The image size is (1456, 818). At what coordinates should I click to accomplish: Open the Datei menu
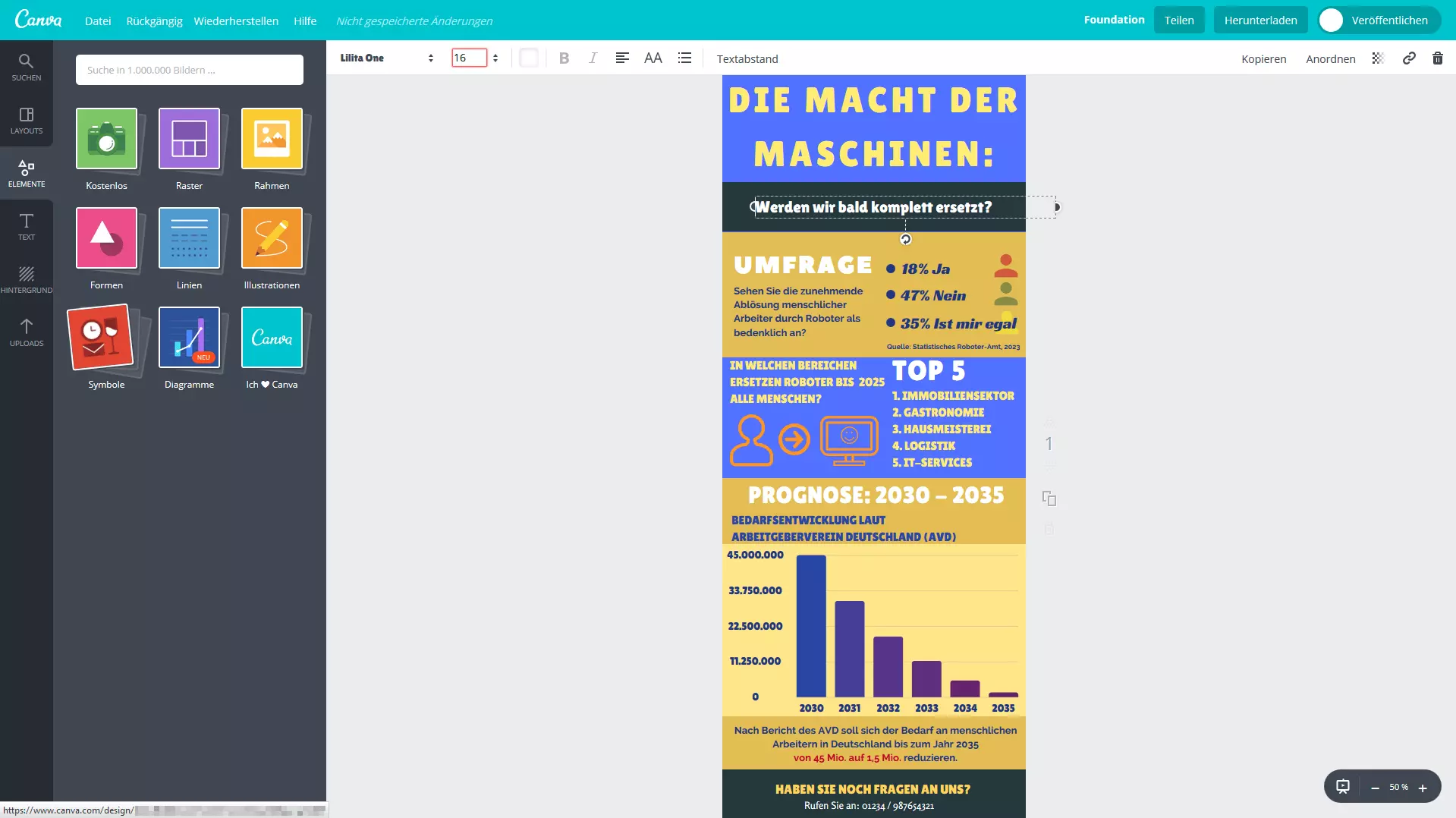tap(98, 20)
